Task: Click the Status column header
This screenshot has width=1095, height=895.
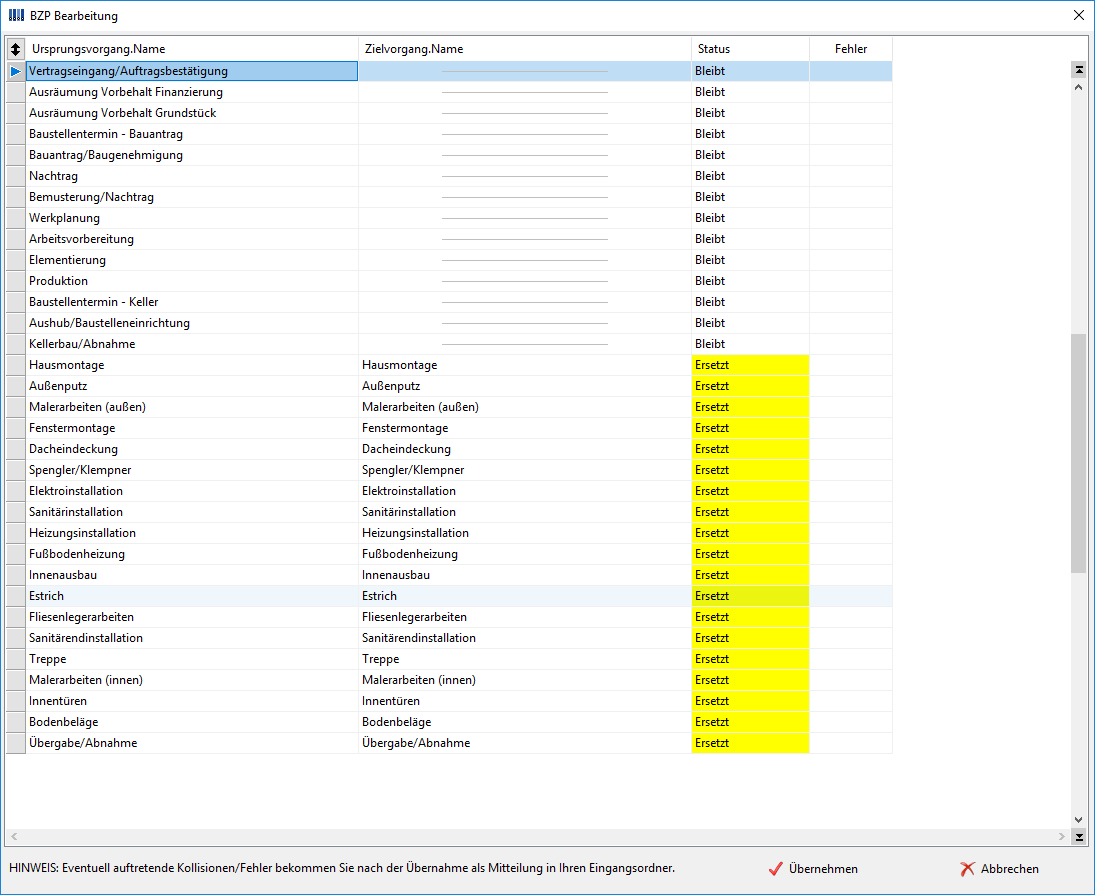Action: click(751, 49)
